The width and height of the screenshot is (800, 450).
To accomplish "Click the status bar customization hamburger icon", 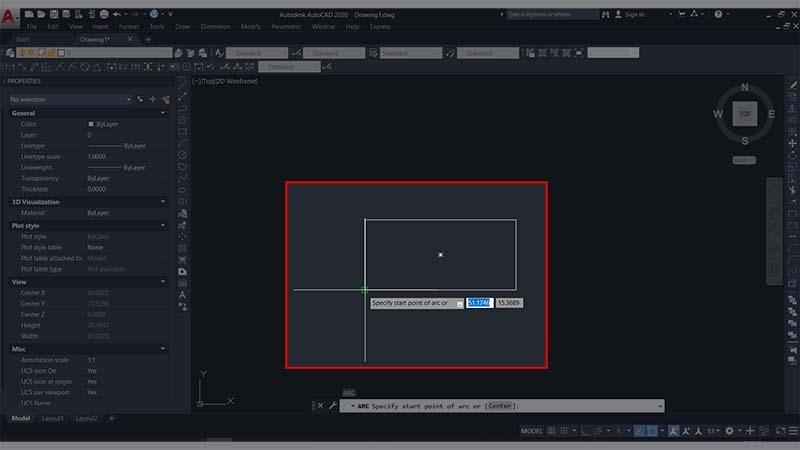I will (793, 431).
